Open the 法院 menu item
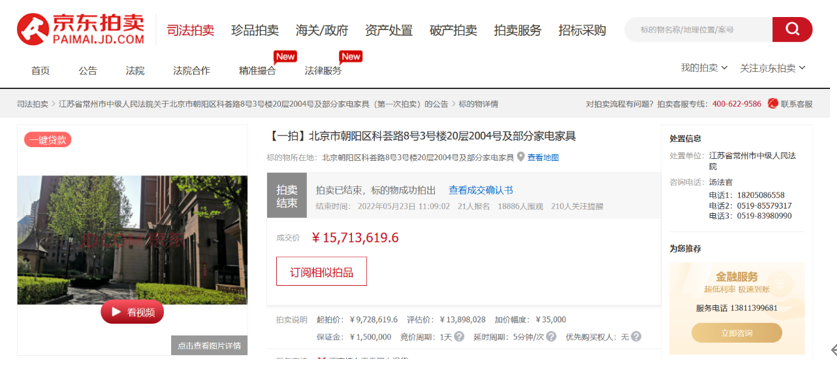Viewport: 837px width, 366px height. (135, 70)
